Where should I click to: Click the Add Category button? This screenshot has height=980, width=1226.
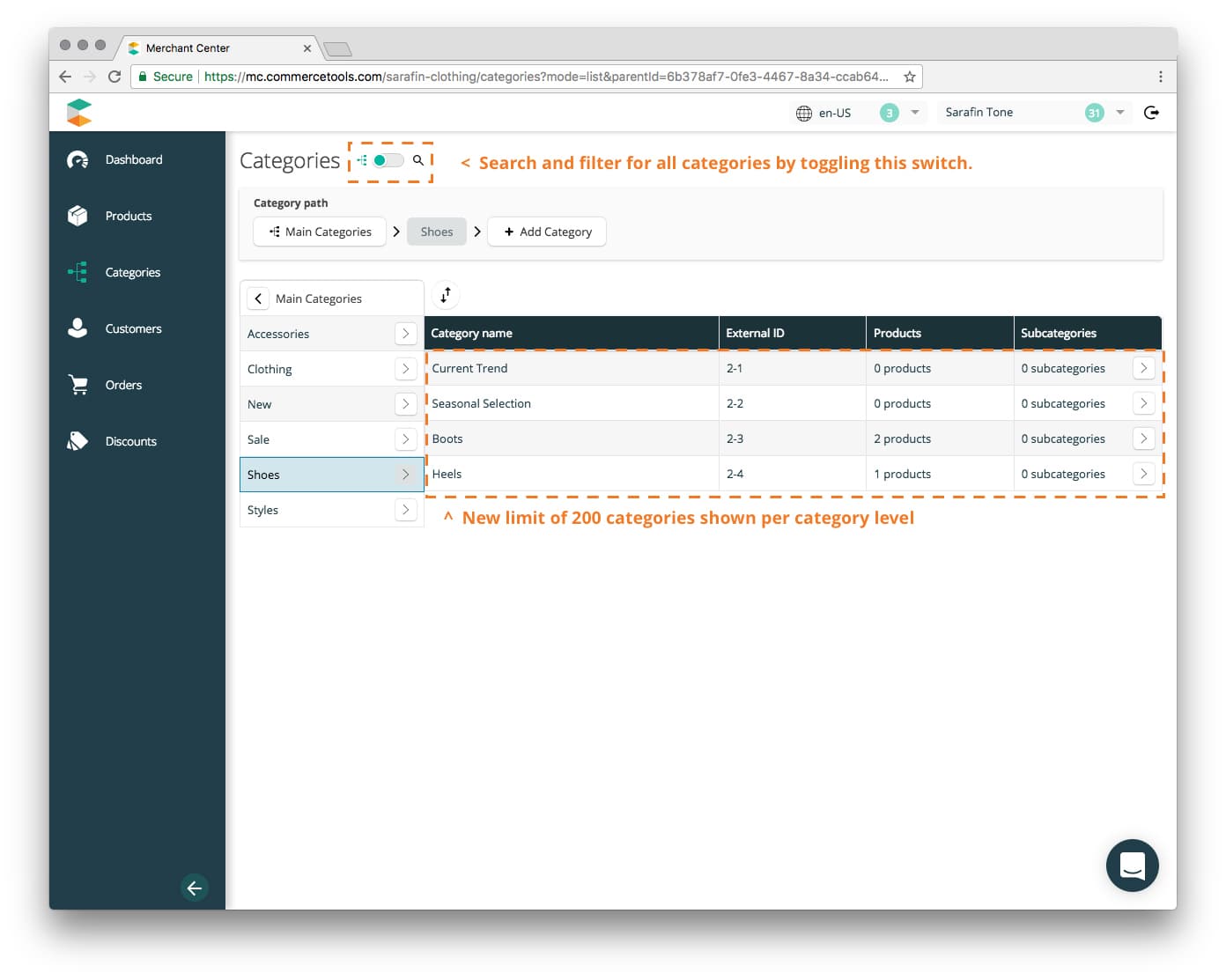546,232
